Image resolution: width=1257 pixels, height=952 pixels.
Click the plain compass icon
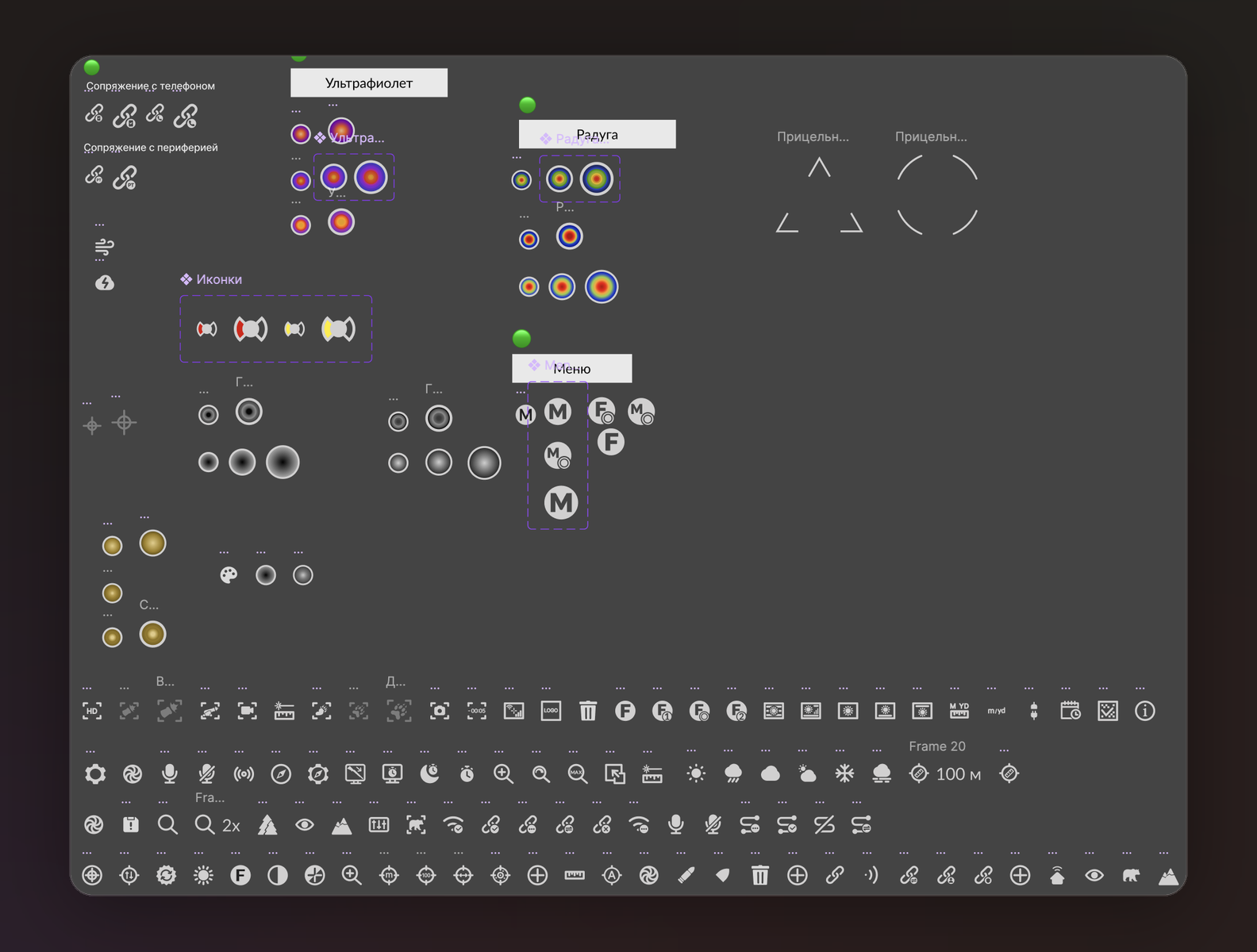(281, 773)
